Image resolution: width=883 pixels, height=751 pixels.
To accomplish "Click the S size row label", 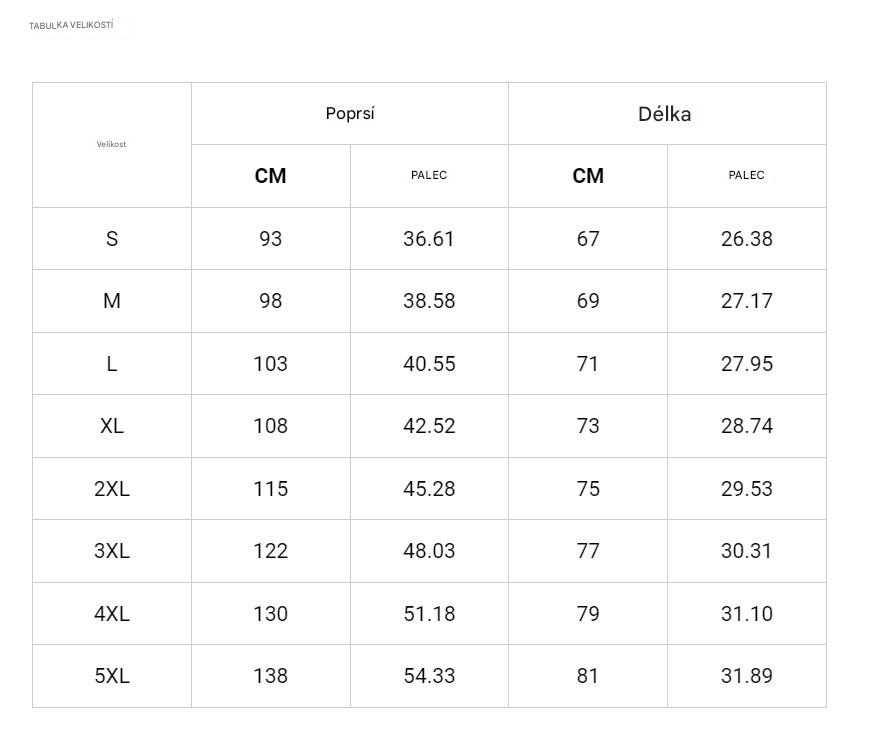I will click(112, 239).
